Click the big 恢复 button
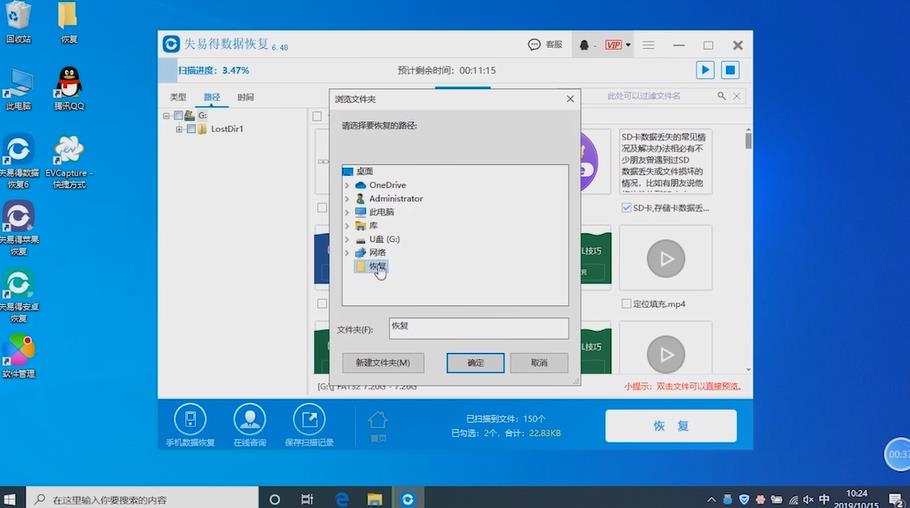The height and width of the screenshot is (508, 910). (671, 426)
